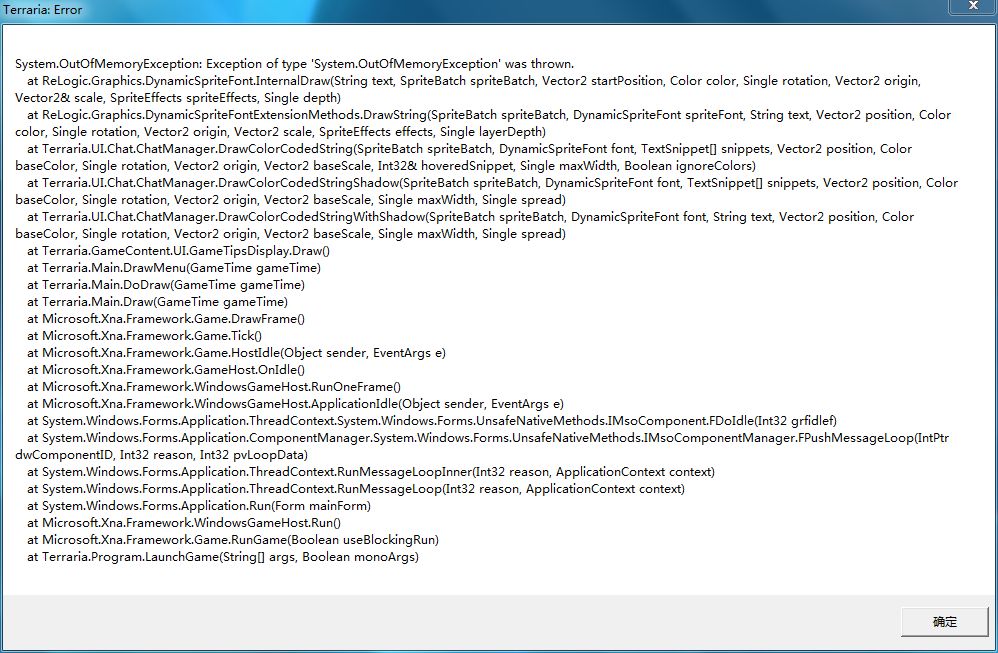Click the Game.RunGame line
Screen dimensions: 998x653
(x=233, y=540)
